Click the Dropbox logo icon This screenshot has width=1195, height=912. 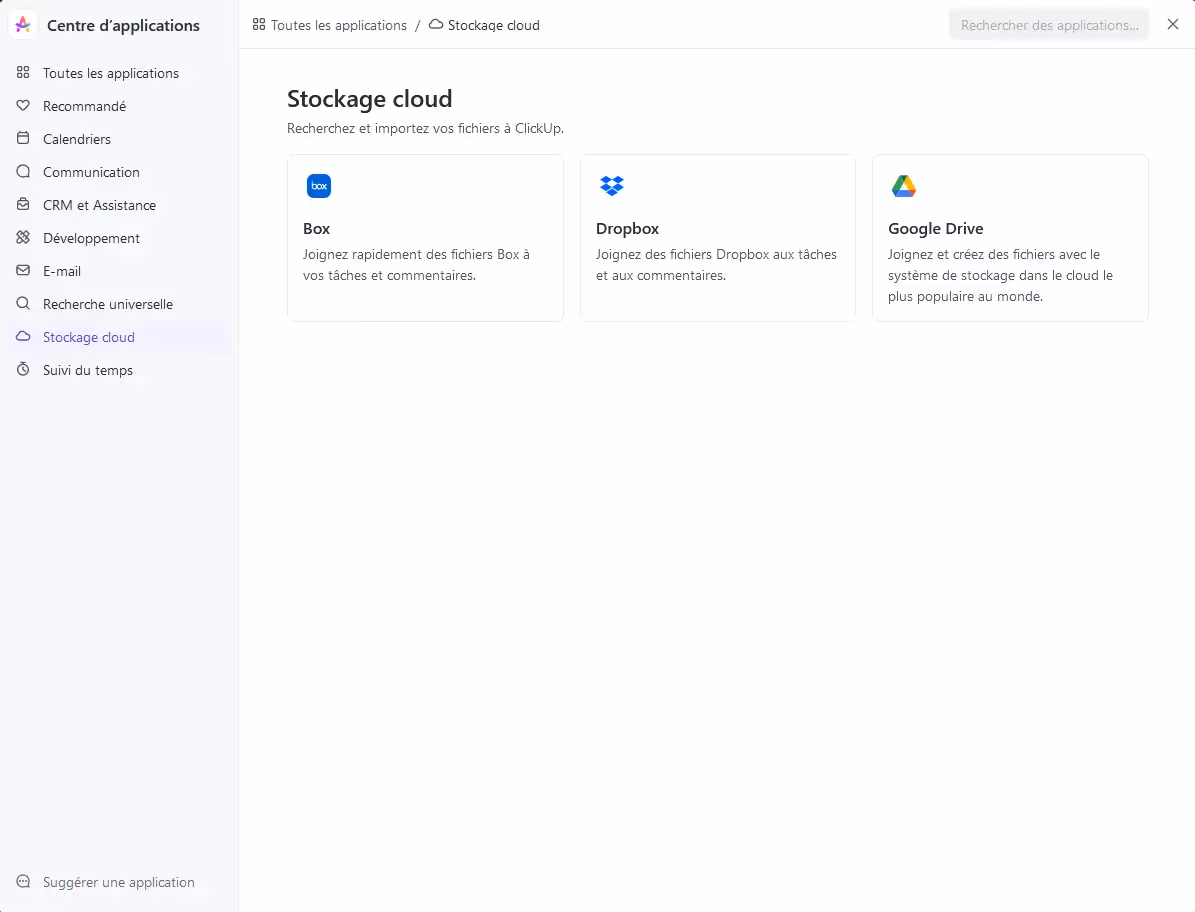coord(611,186)
